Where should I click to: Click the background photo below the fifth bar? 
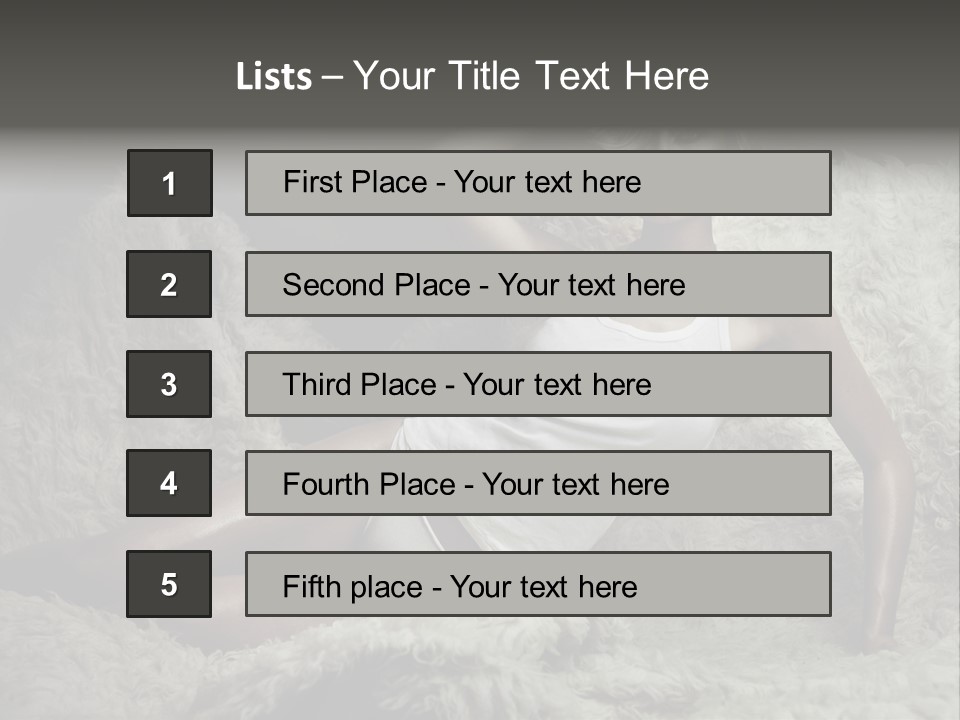[x=500, y=670]
